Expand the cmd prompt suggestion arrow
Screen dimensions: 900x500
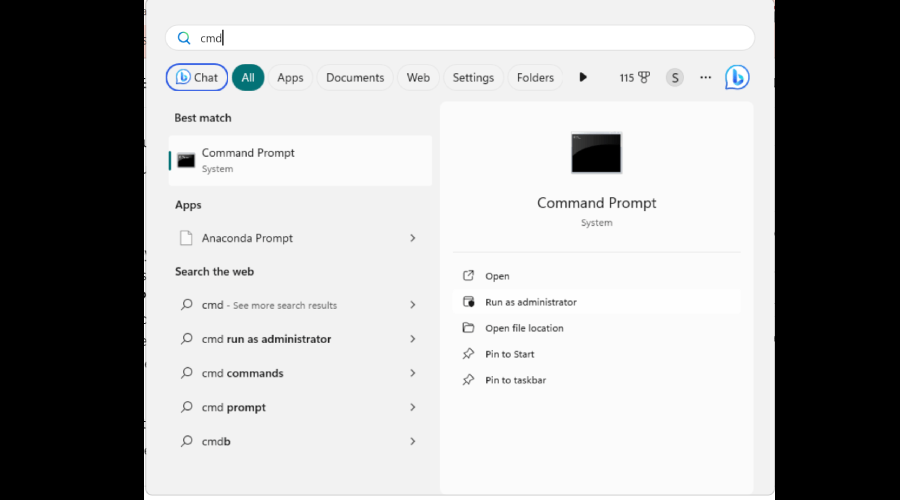413,407
